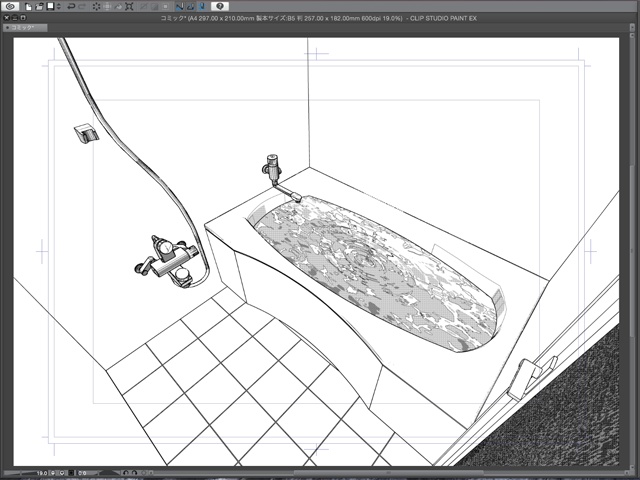Image resolution: width=640 pixels, height=480 pixels.
Task: Expand the save options stepper arrows
Action: 58,7
